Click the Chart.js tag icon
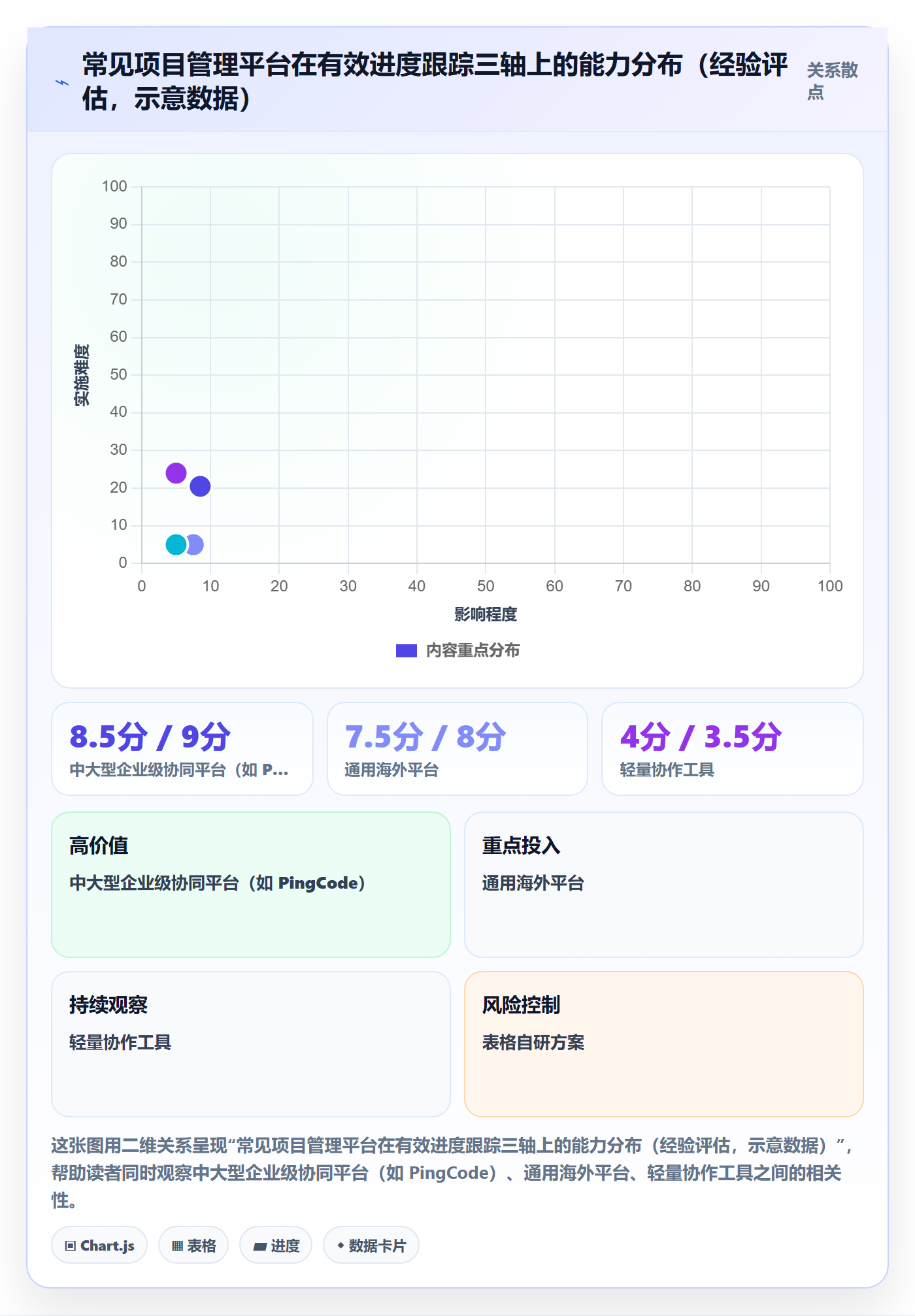 (71, 1246)
